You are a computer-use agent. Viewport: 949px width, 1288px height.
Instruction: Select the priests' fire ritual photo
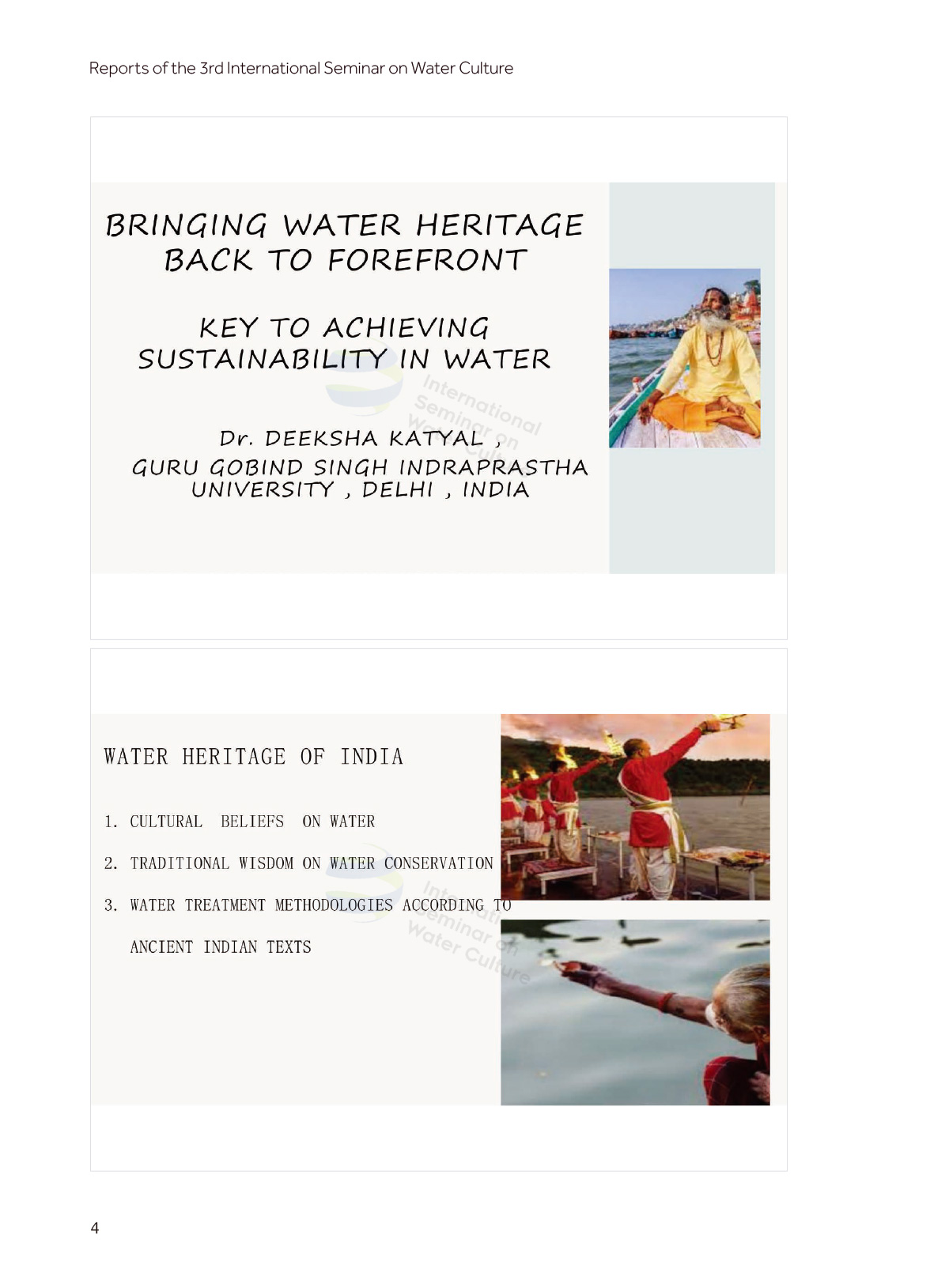tap(635, 806)
